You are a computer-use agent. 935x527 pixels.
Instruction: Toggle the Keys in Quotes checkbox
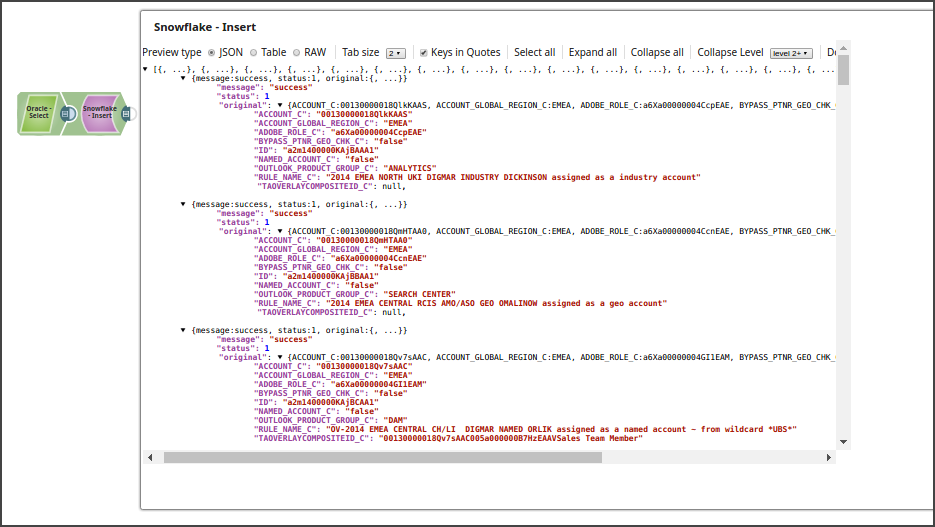[x=424, y=53]
